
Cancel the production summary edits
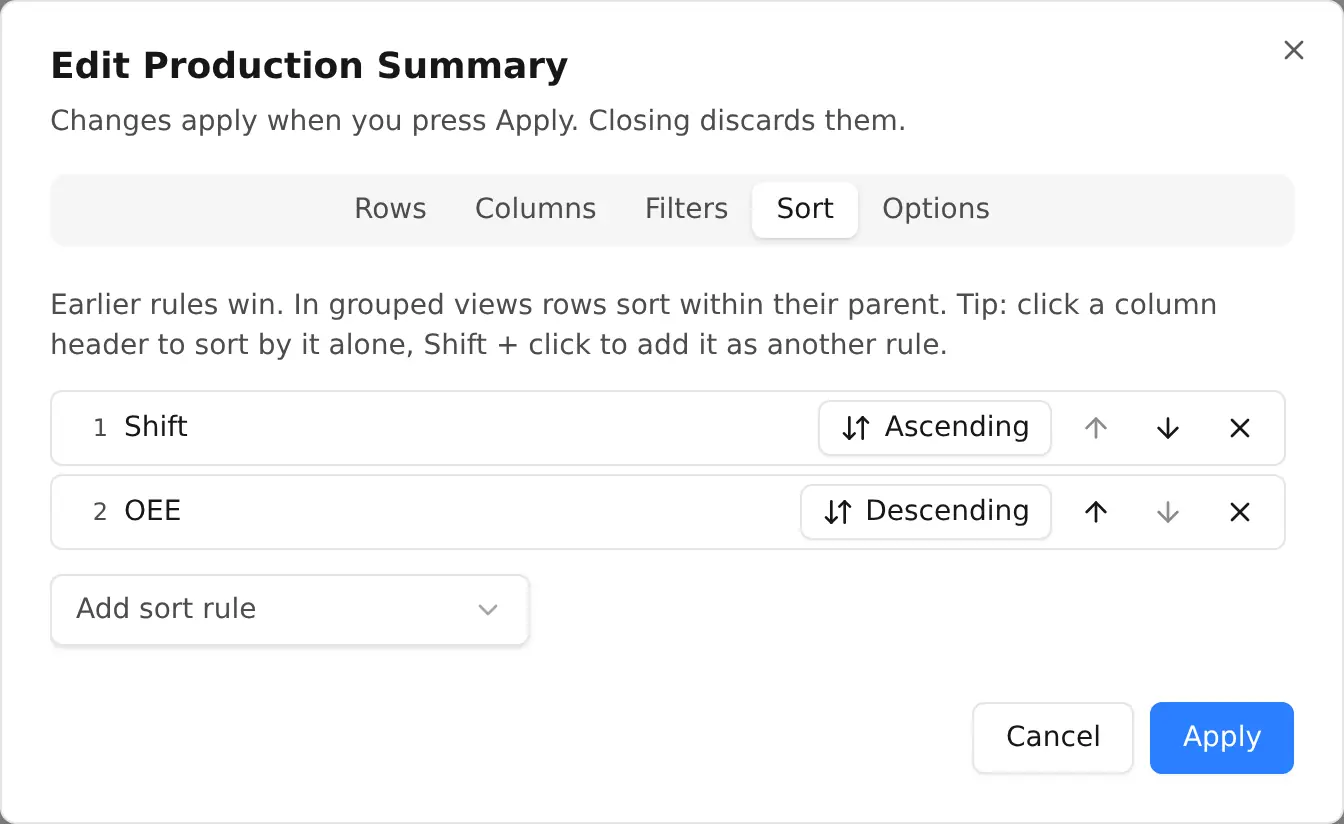[x=1053, y=738]
